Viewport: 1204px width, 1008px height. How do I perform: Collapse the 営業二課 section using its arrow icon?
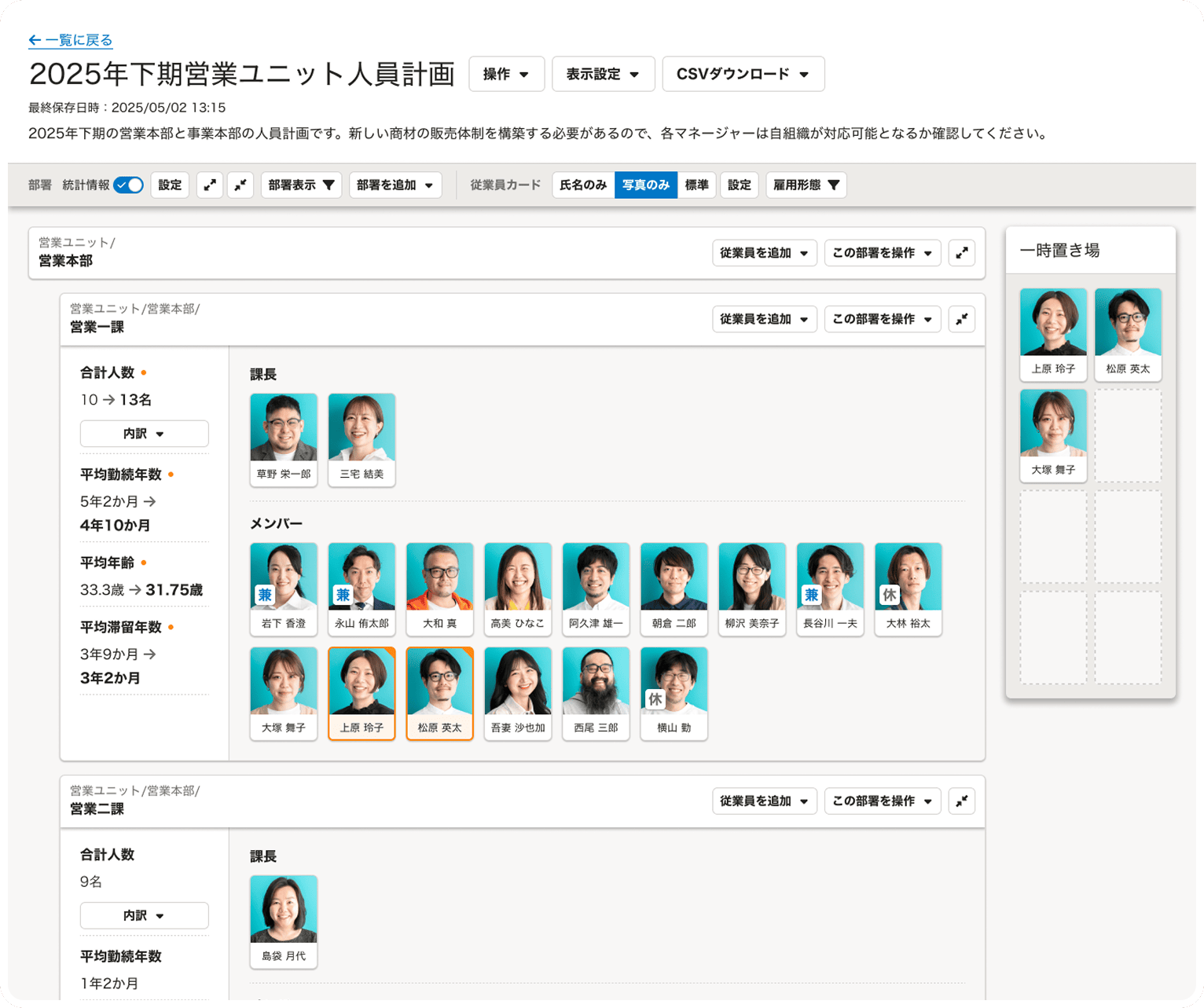pyautogui.click(x=961, y=801)
